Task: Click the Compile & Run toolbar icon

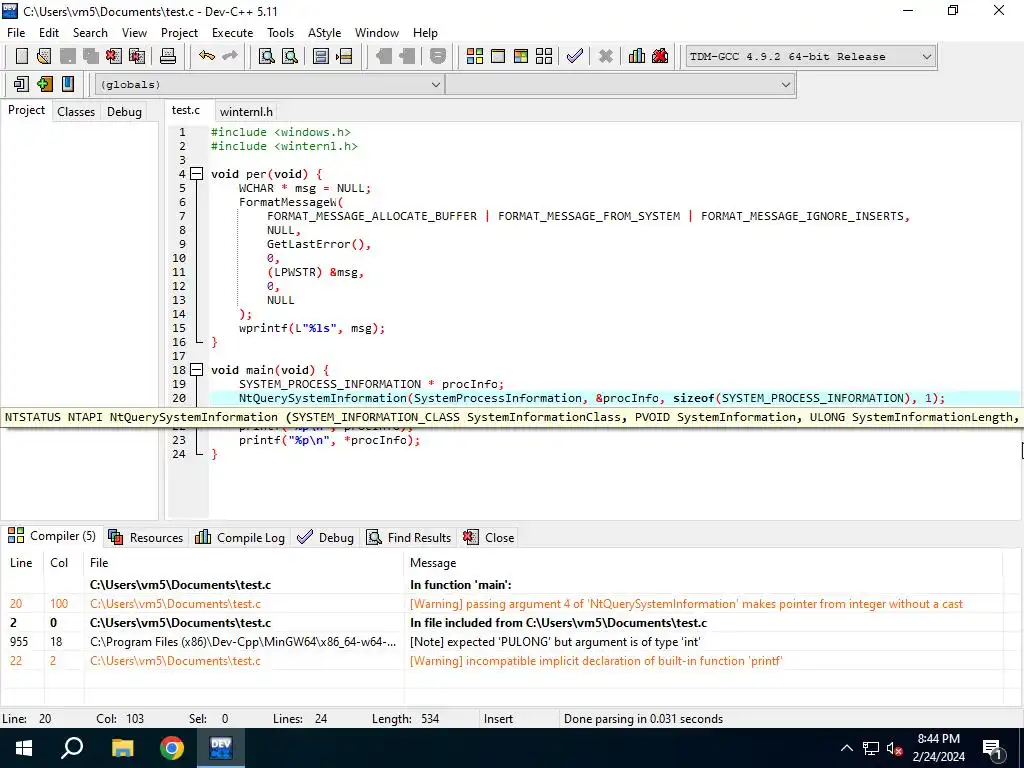Action: tap(520, 56)
